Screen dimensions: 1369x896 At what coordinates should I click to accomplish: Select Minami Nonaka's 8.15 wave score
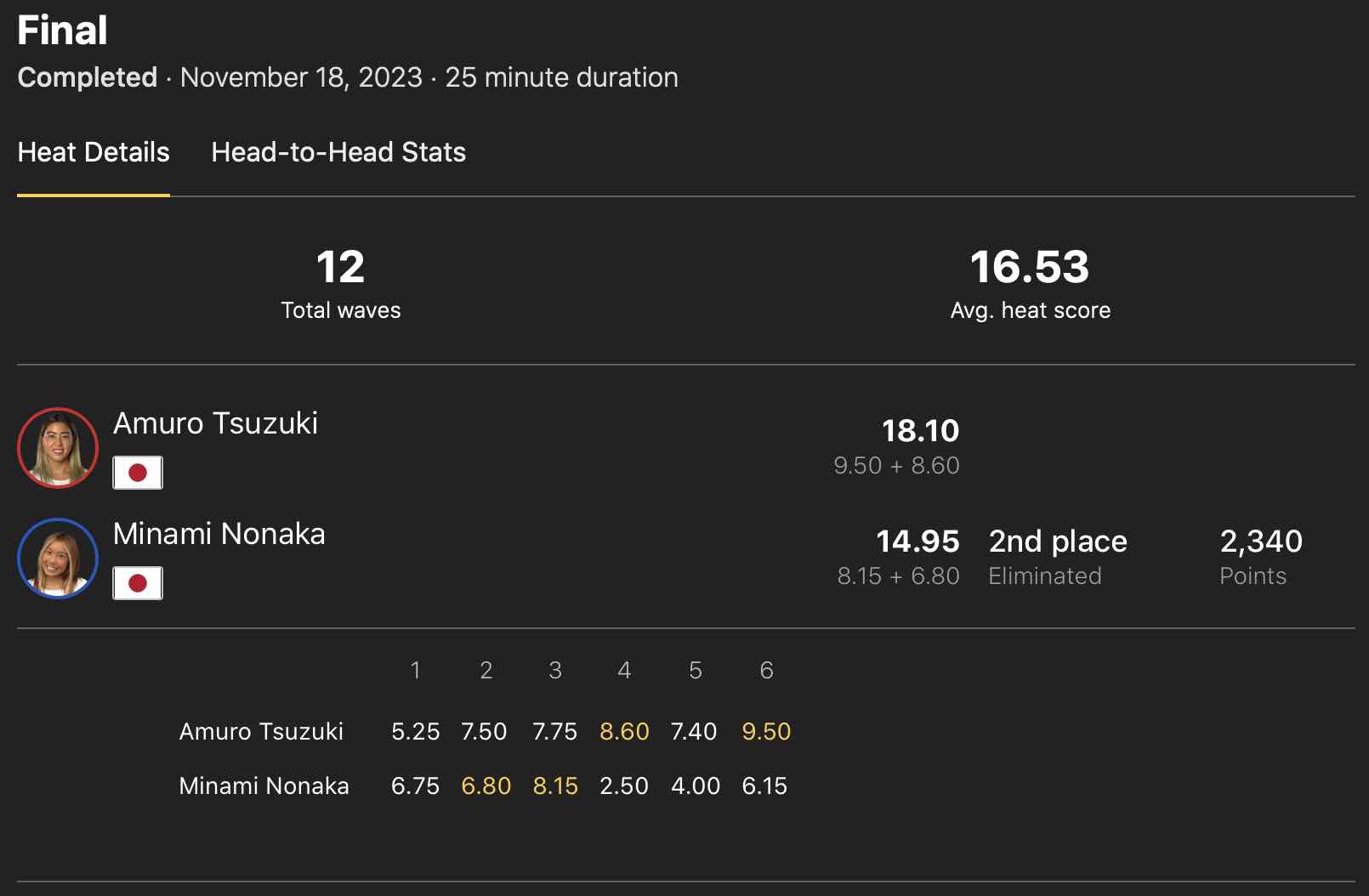point(555,785)
